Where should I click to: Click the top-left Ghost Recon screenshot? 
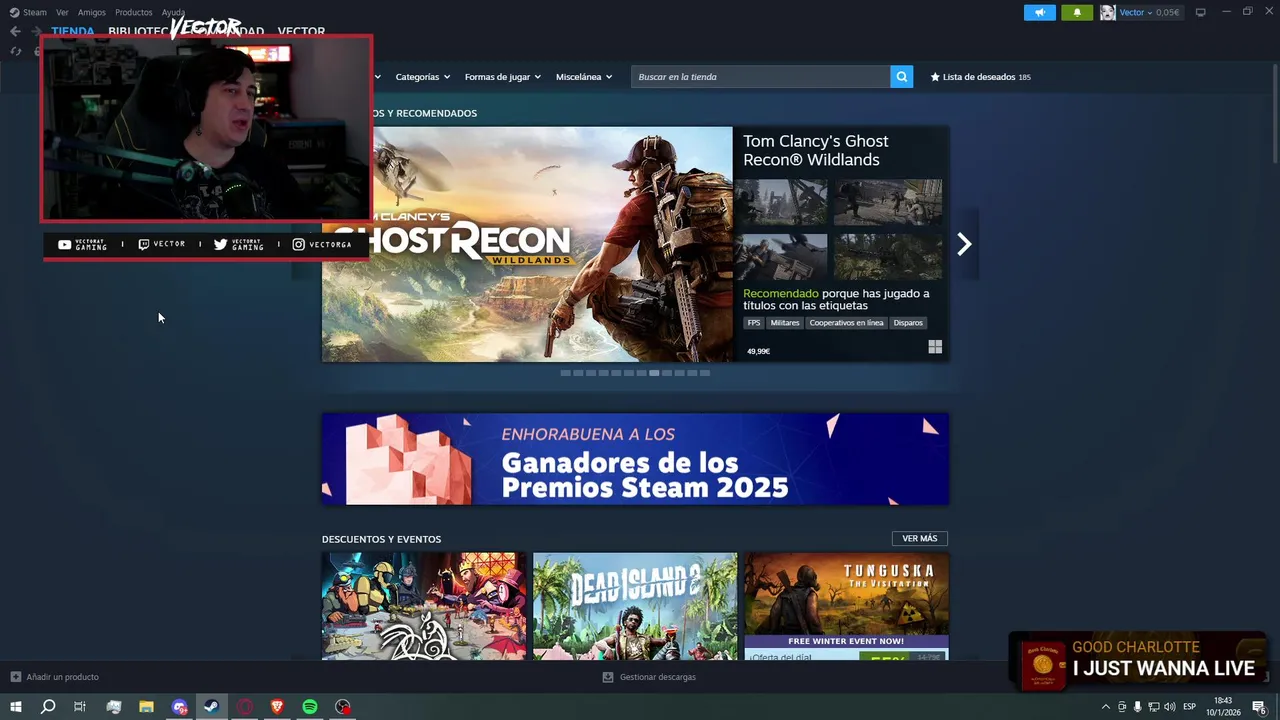(781, 203)
